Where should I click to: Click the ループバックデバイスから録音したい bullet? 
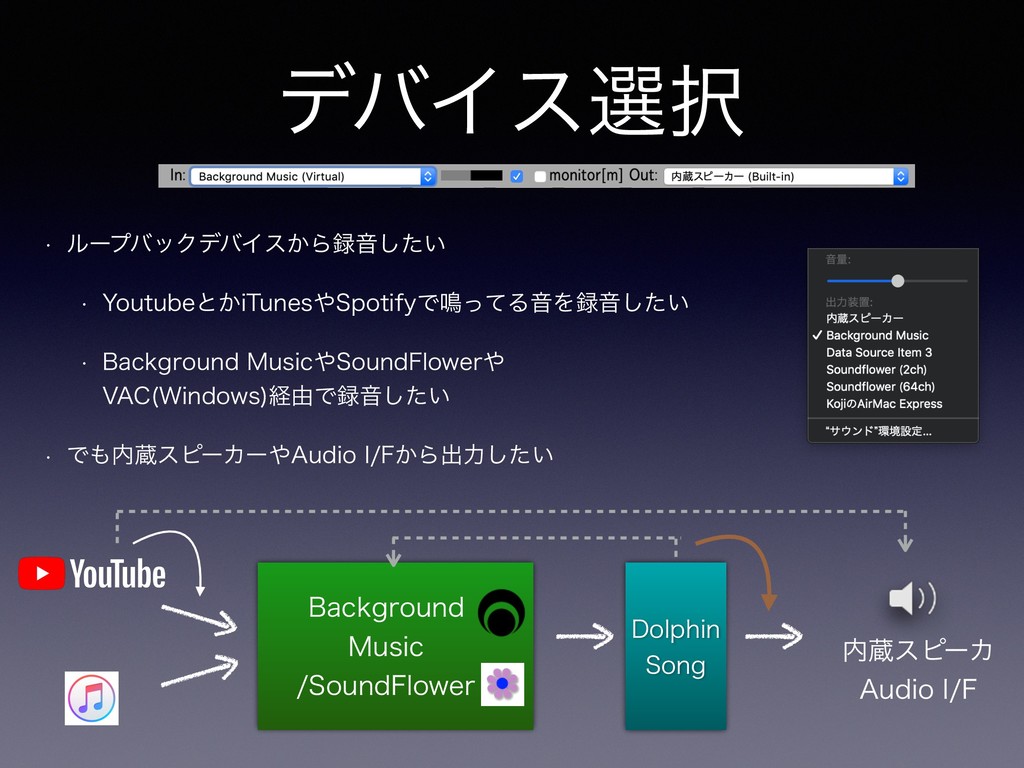[x=256, y=243]
